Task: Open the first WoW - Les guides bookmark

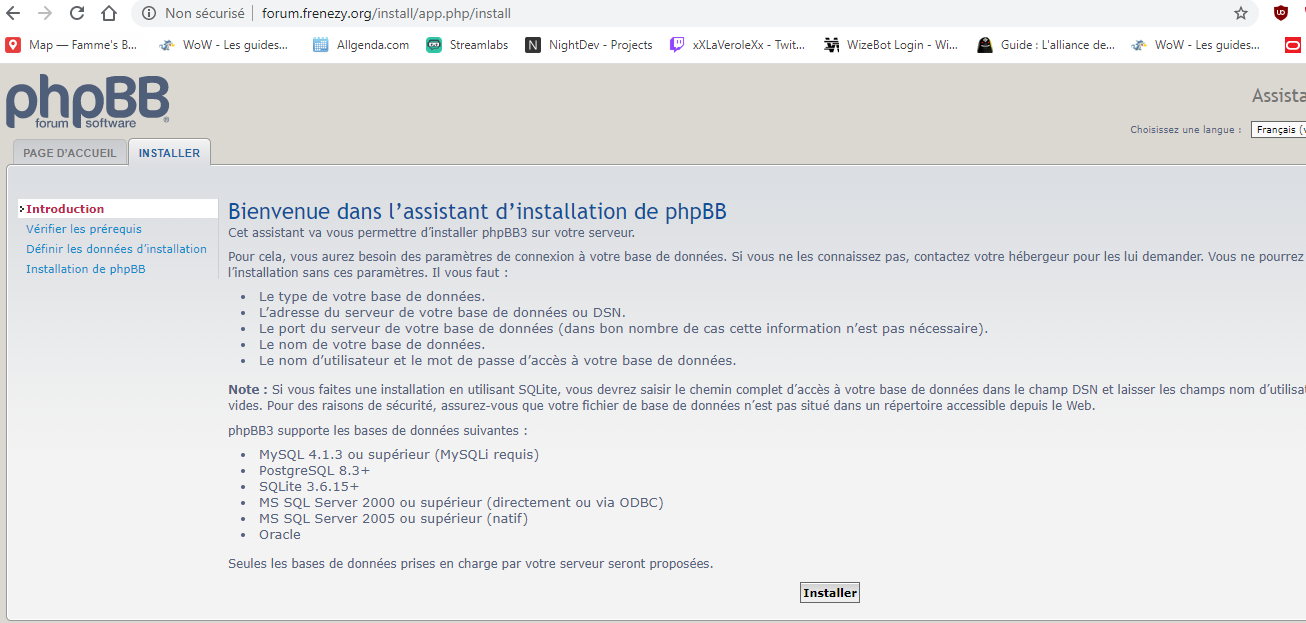Action: pos(223,45)
